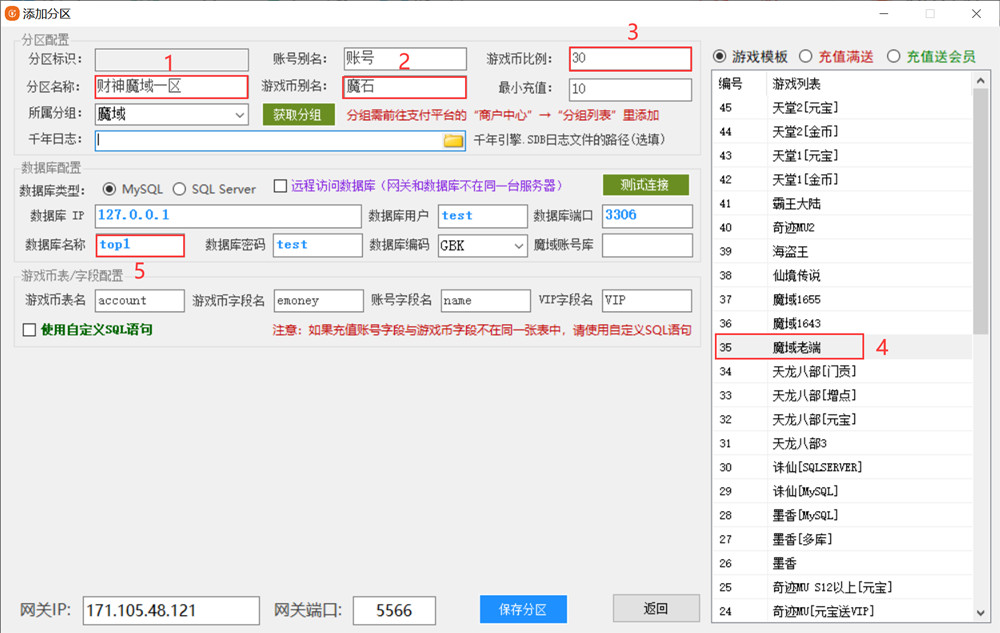Viewport: 1000px width, 633px height.
Task: Open the 所属分组 dropdown
Action: tap(239, 115)
